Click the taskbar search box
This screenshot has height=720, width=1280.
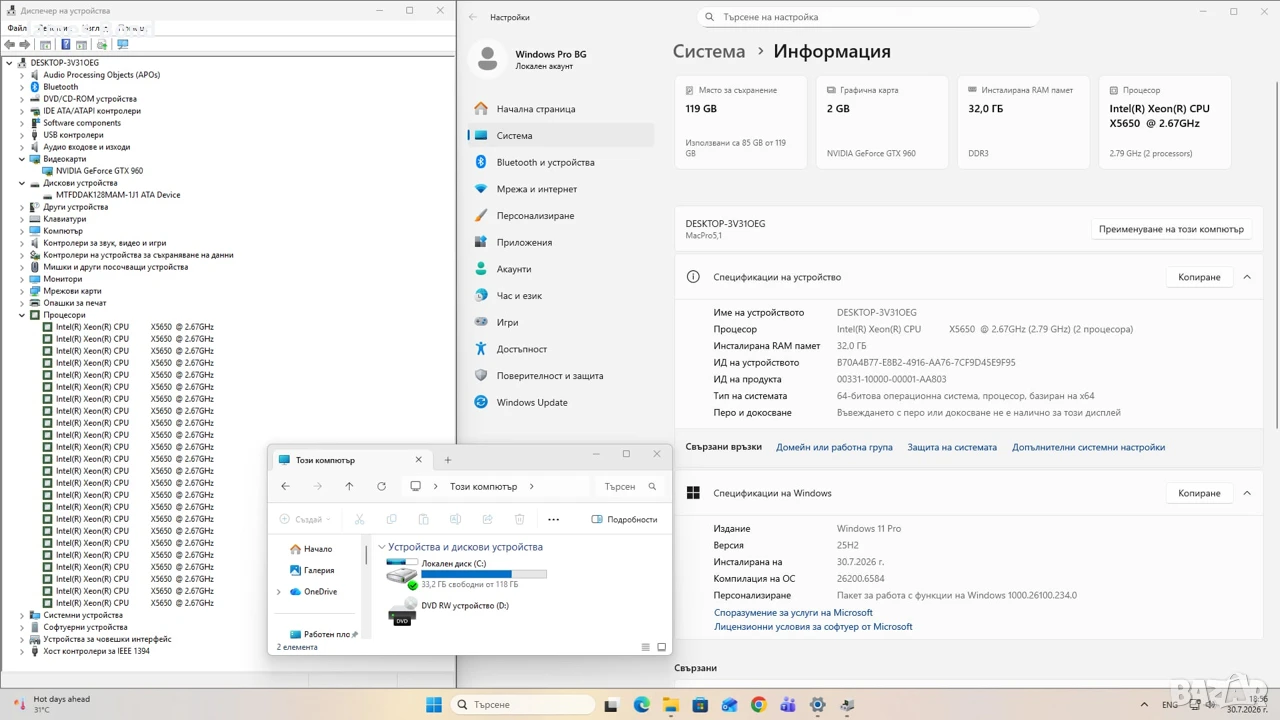point(526,705)
